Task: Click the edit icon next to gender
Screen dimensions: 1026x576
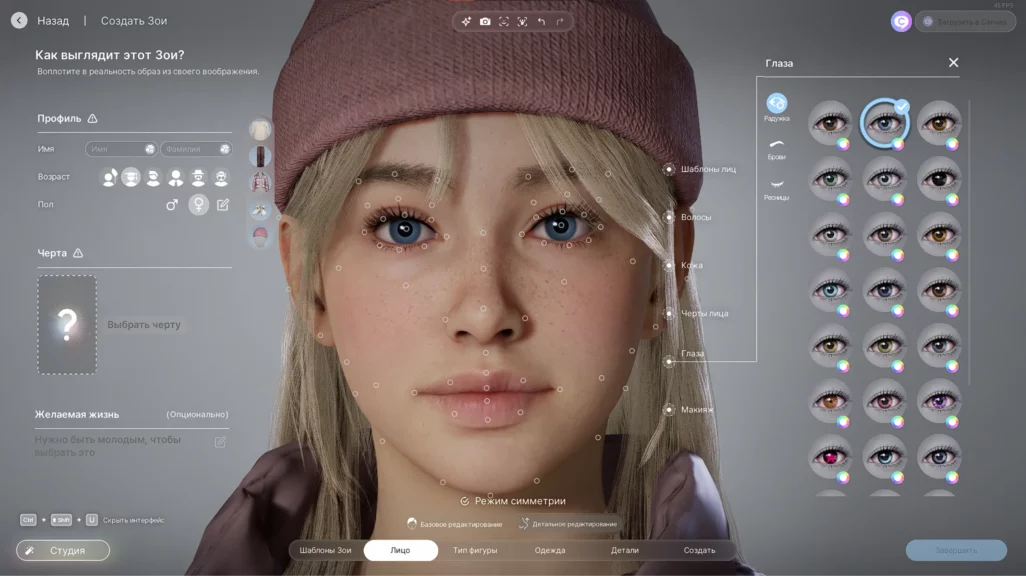Action: coord(223,205)
